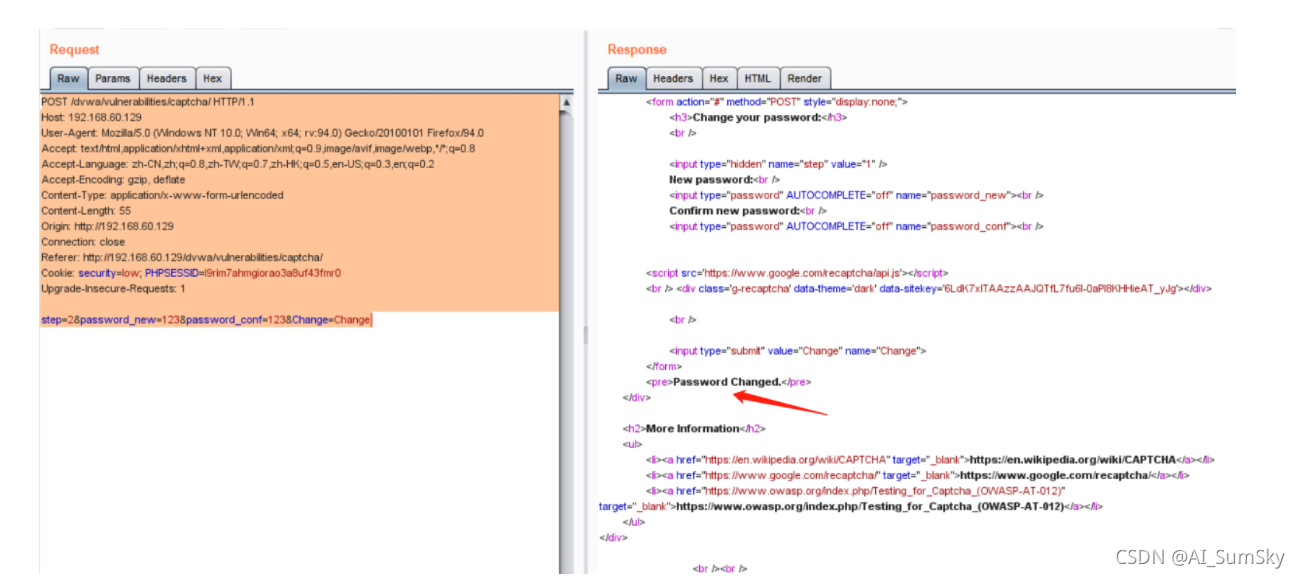Click the POST /dvwa/vulnerabilities/captcha/ request line

pyautogui.click(x=148, y=102)
